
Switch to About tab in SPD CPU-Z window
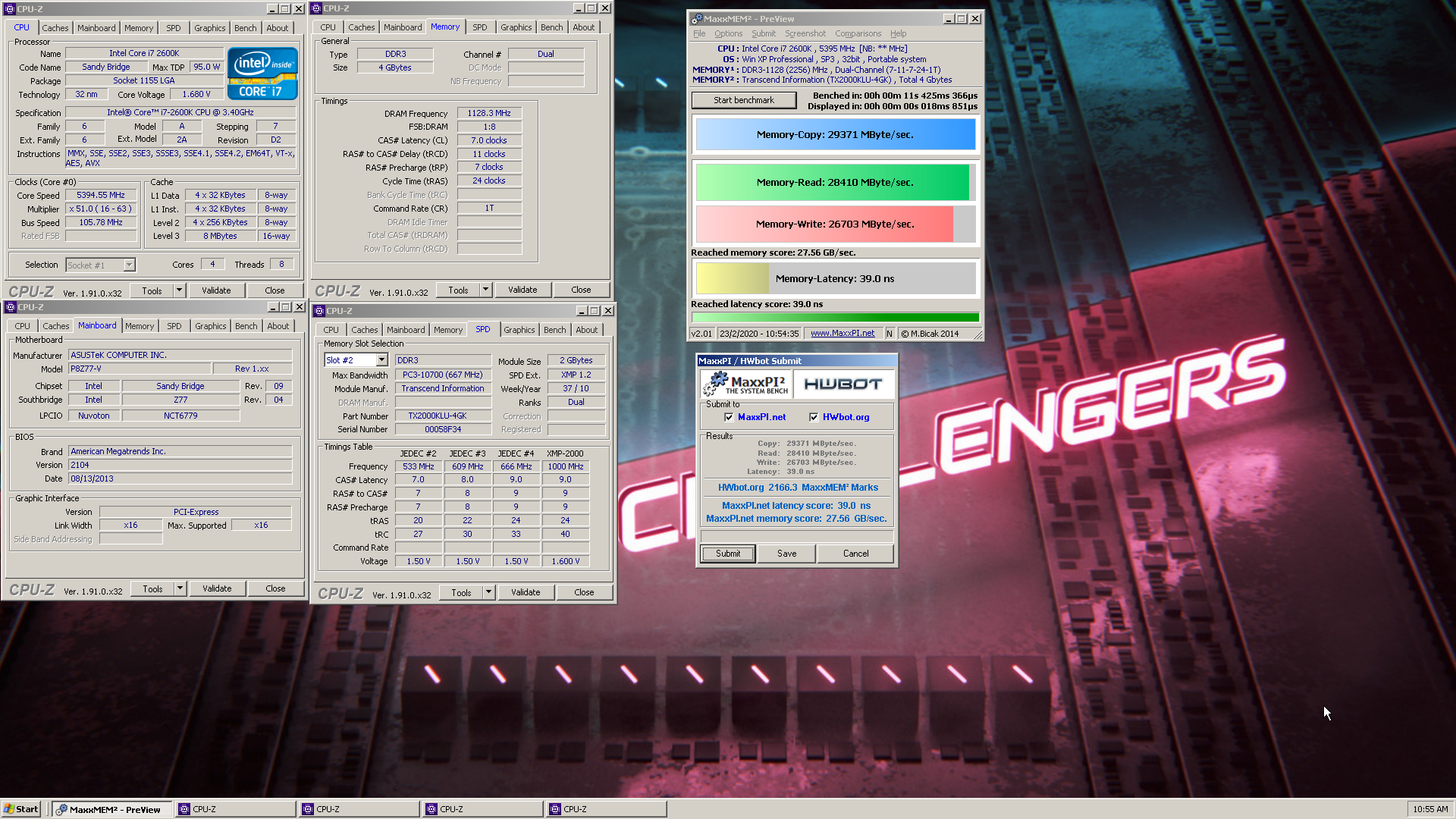586,330
